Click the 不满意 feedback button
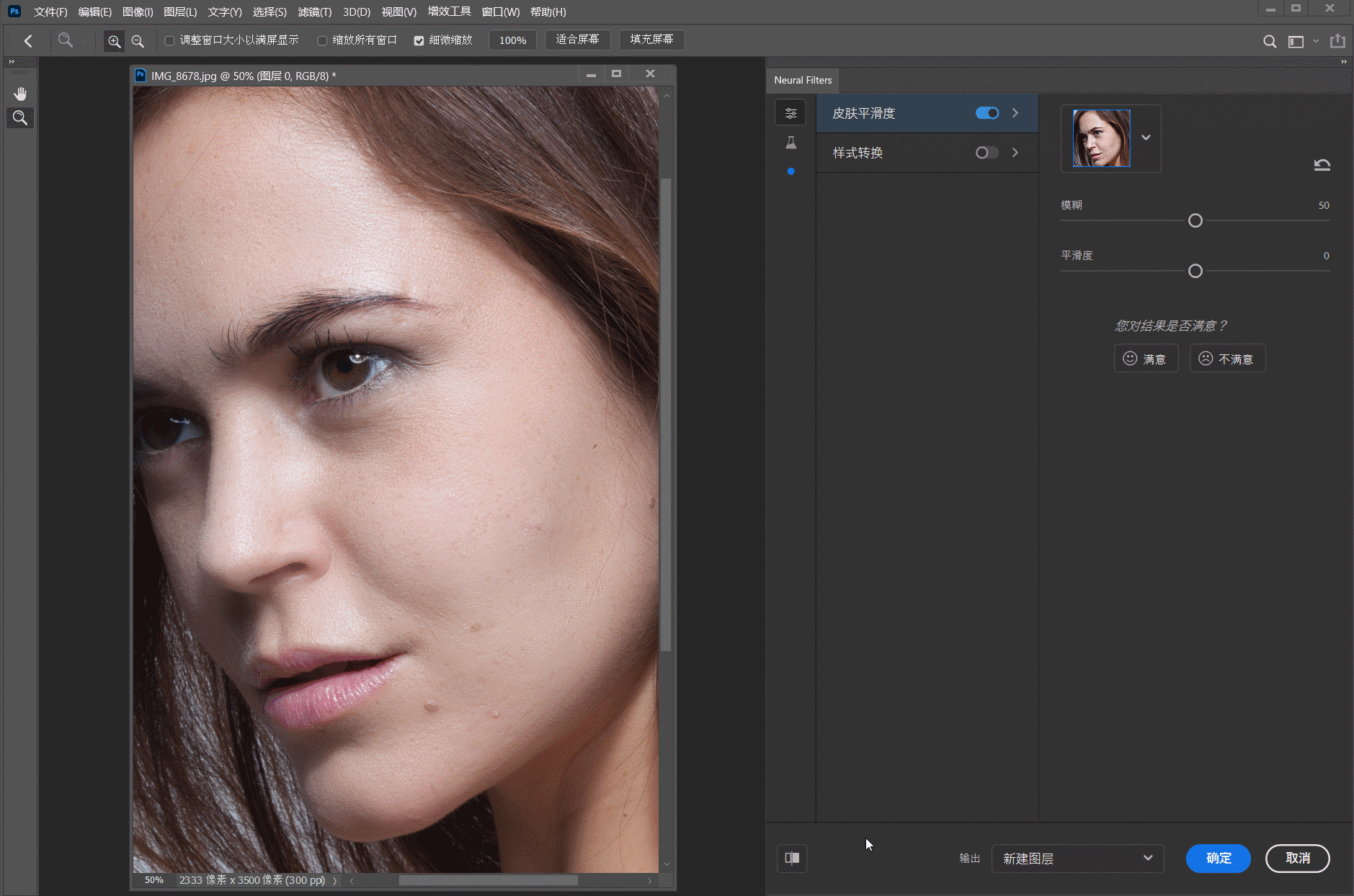Viewport: 1354px width, 896px height. (1227, 359)
